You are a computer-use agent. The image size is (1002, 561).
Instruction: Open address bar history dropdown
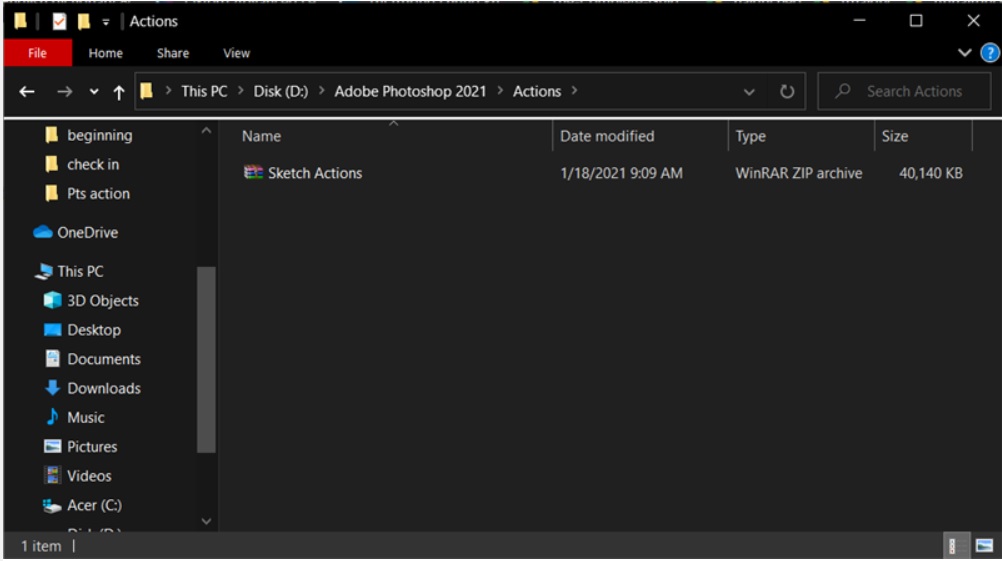[x=750, y=92]
